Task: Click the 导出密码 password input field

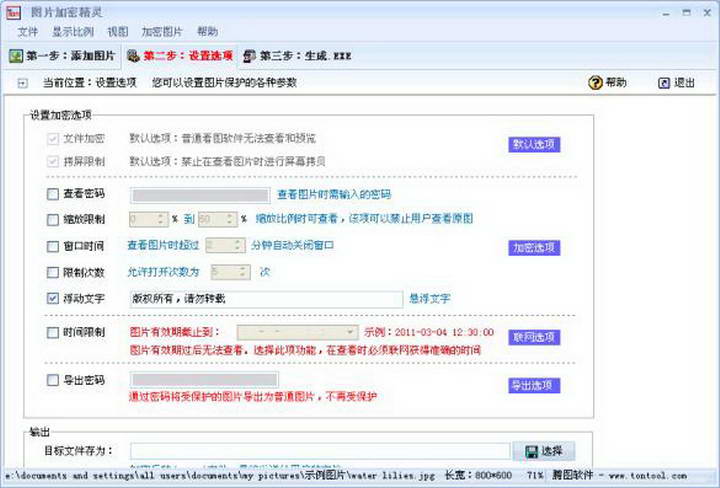Action: point(204,380)
